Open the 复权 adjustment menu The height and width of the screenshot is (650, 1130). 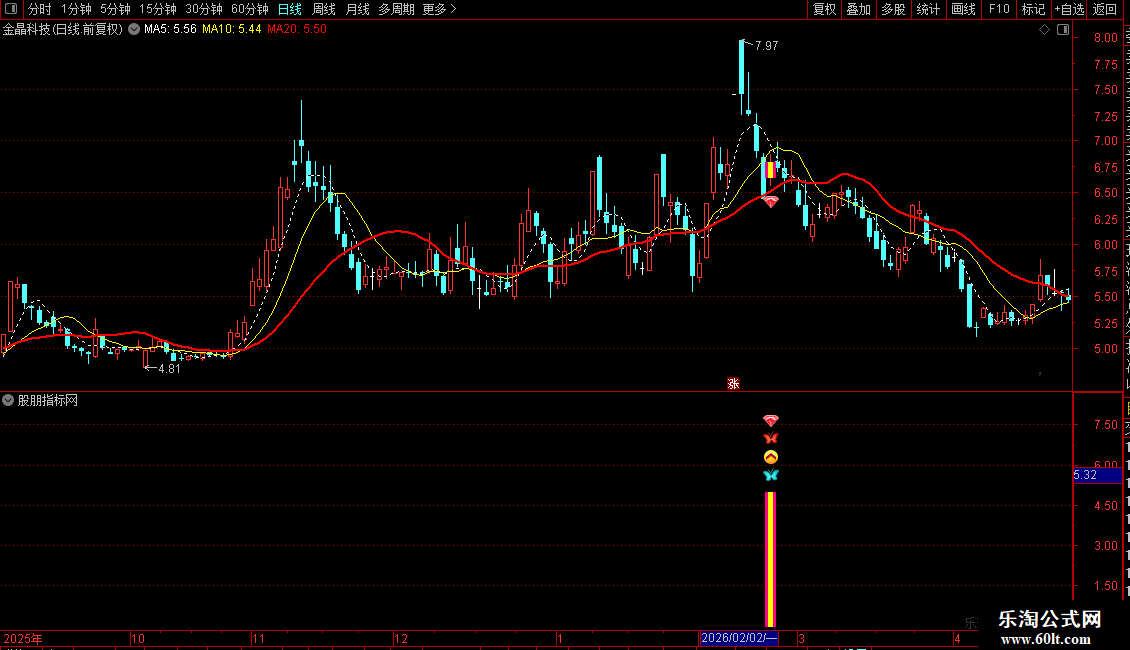coord(824,9)
